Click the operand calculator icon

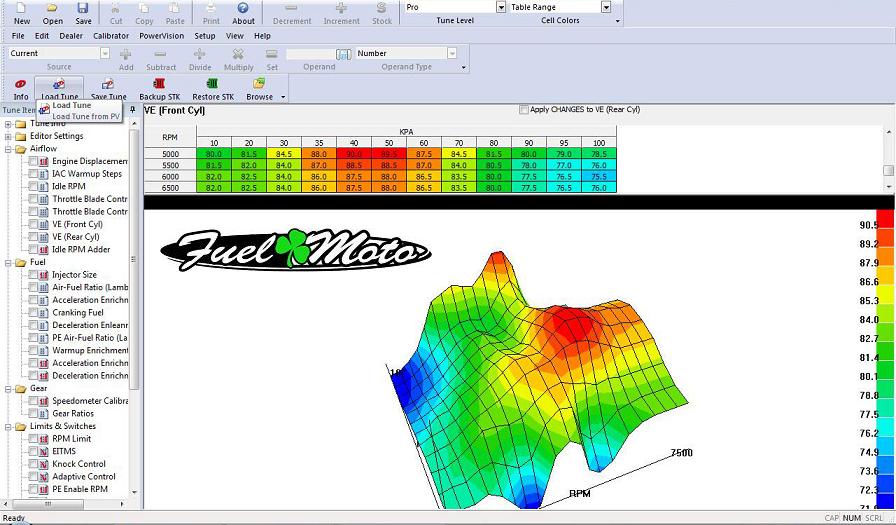tap(343, 54)
